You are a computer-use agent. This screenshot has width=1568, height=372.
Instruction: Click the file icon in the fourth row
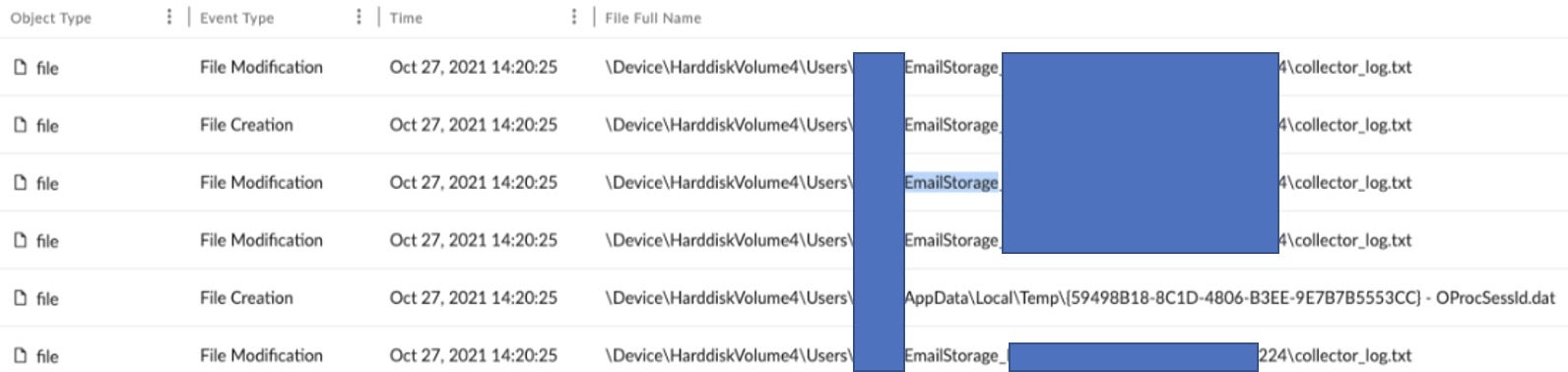[20, 240]
